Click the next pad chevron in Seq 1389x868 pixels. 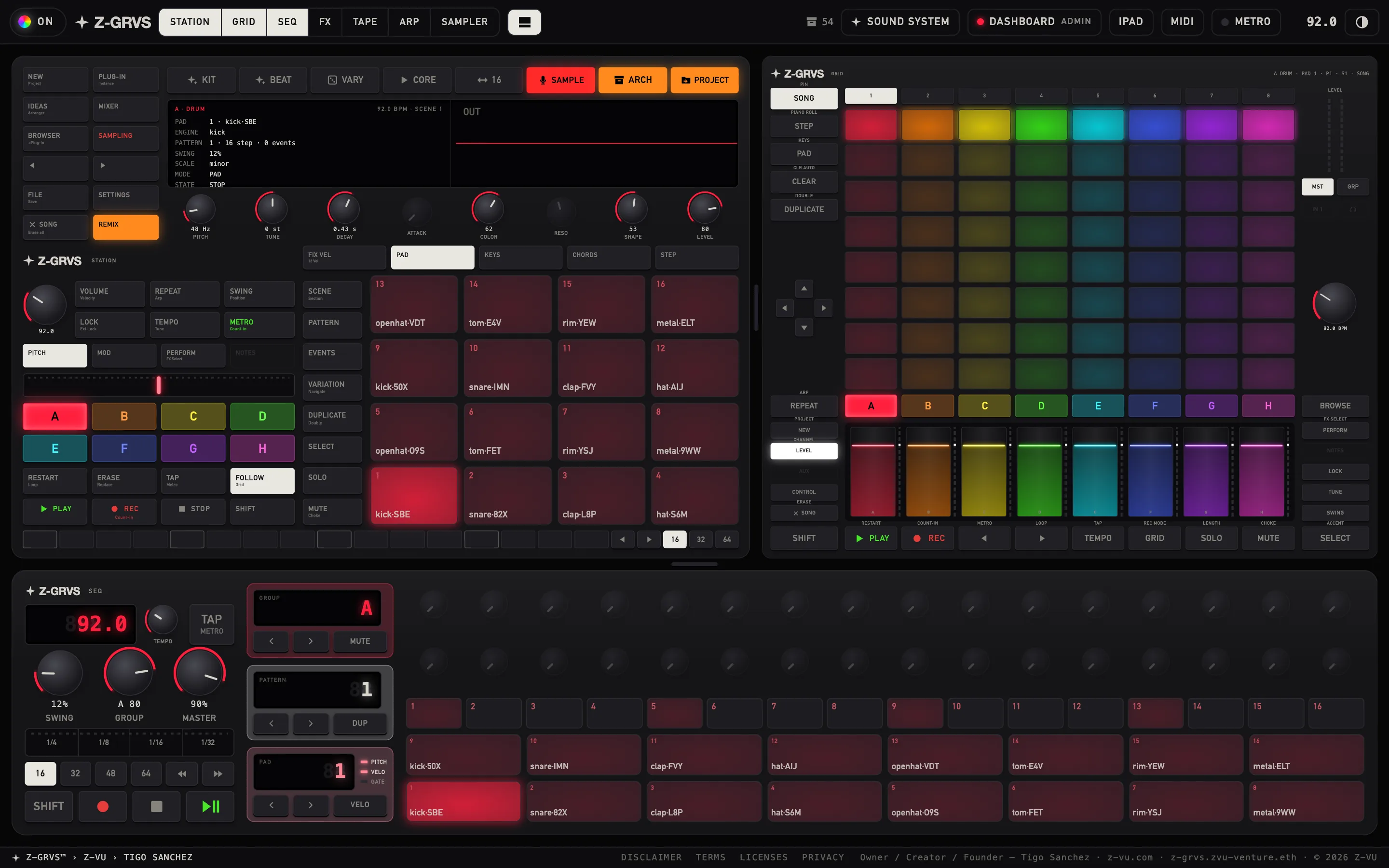(x=311, y=805)
